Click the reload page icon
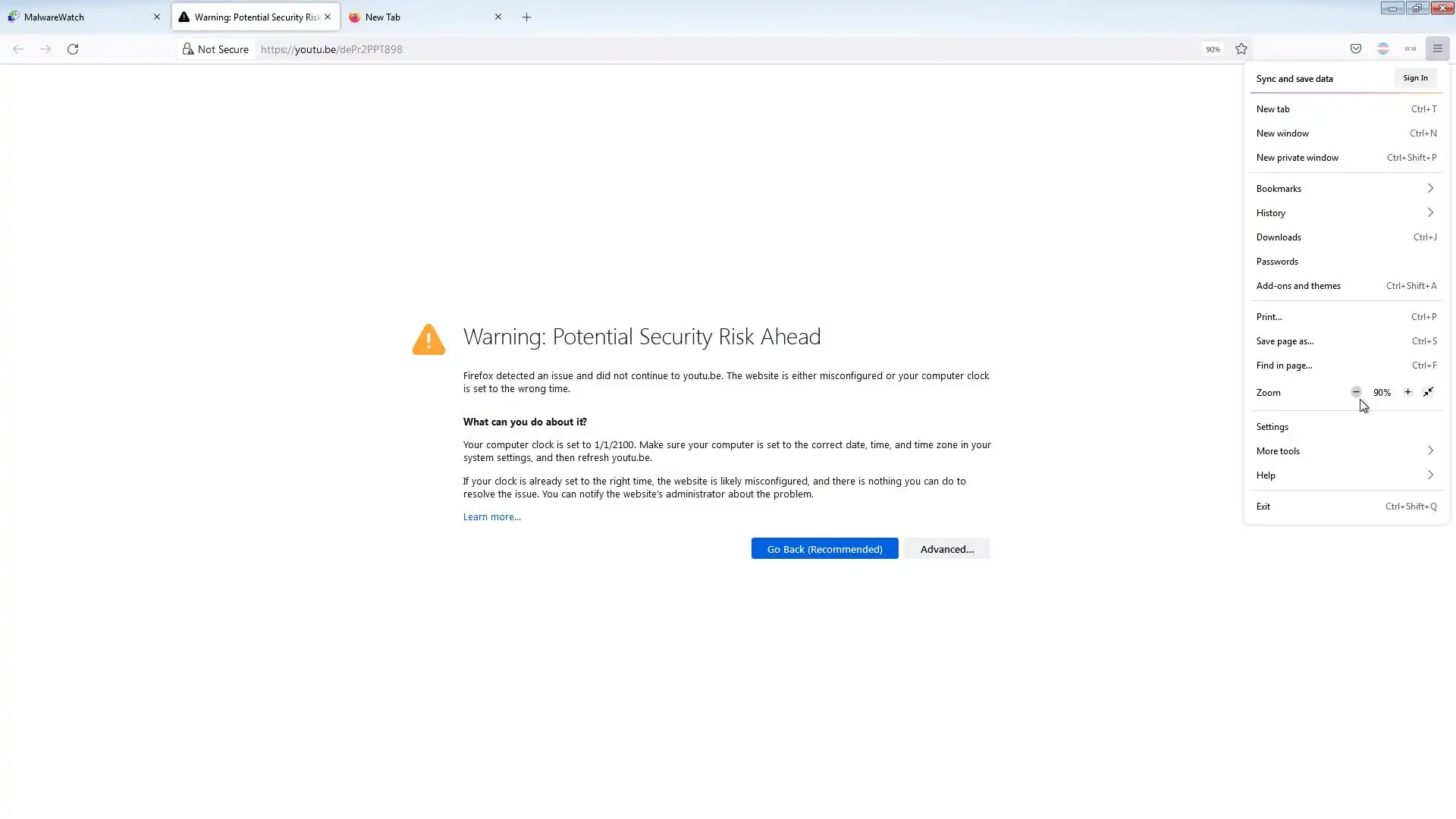 pos(73,49)
